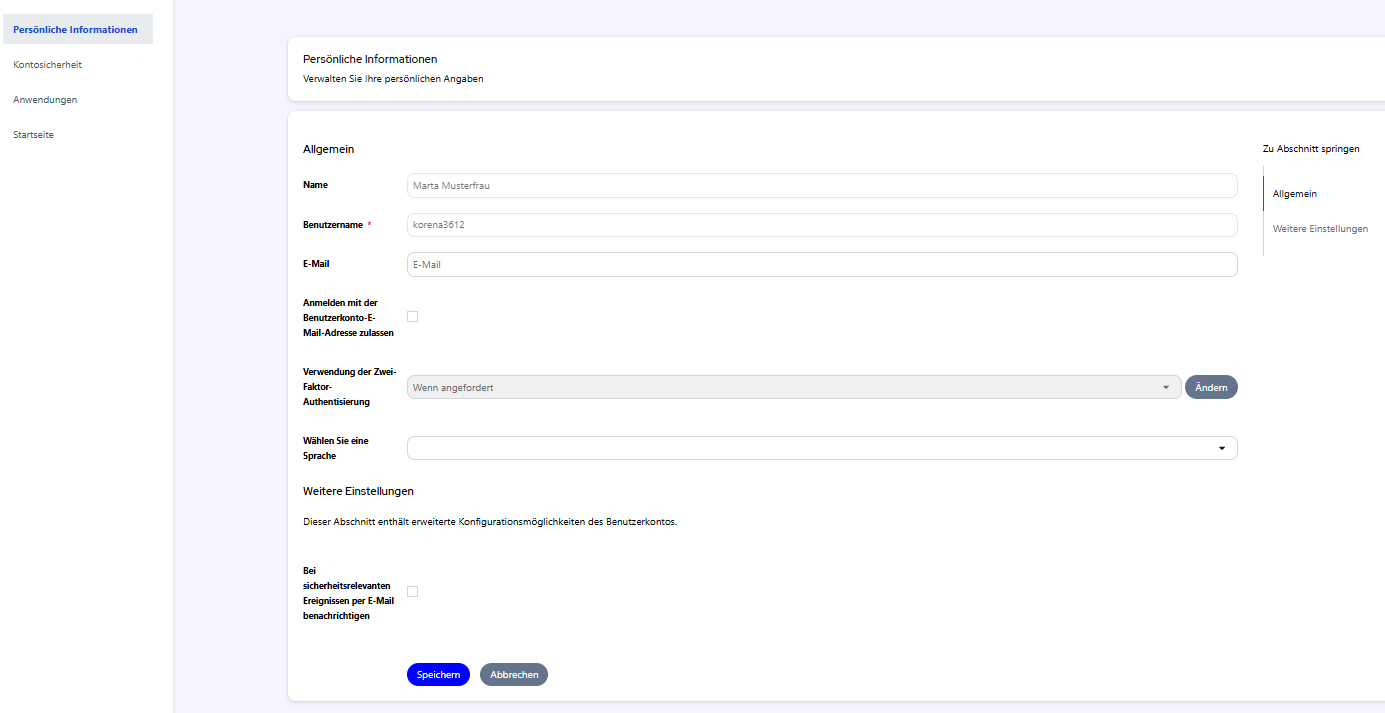Select Persönliche Informationen sidebar item
The height and width of the screenshot is (713, 1385).
coord(76,30)
